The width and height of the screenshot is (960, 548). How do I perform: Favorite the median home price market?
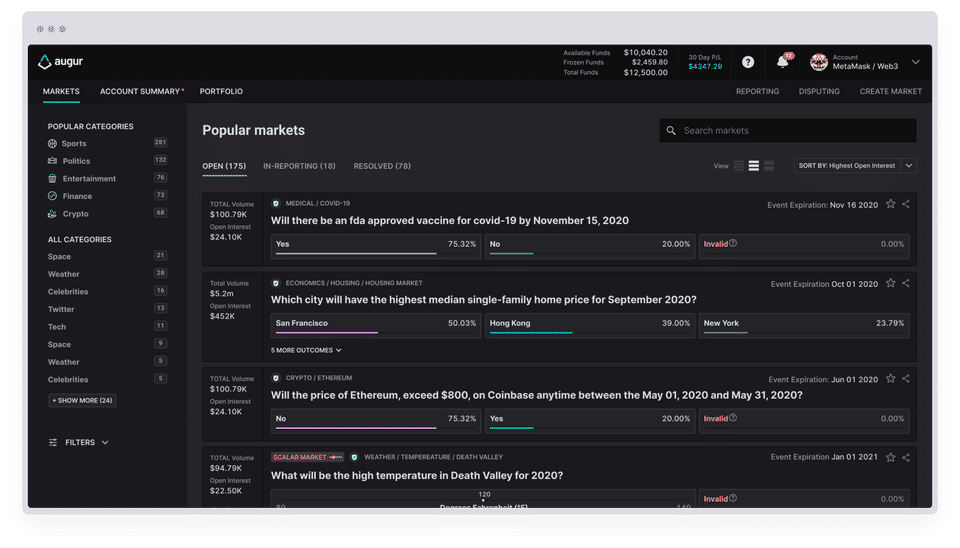[890, 283]
